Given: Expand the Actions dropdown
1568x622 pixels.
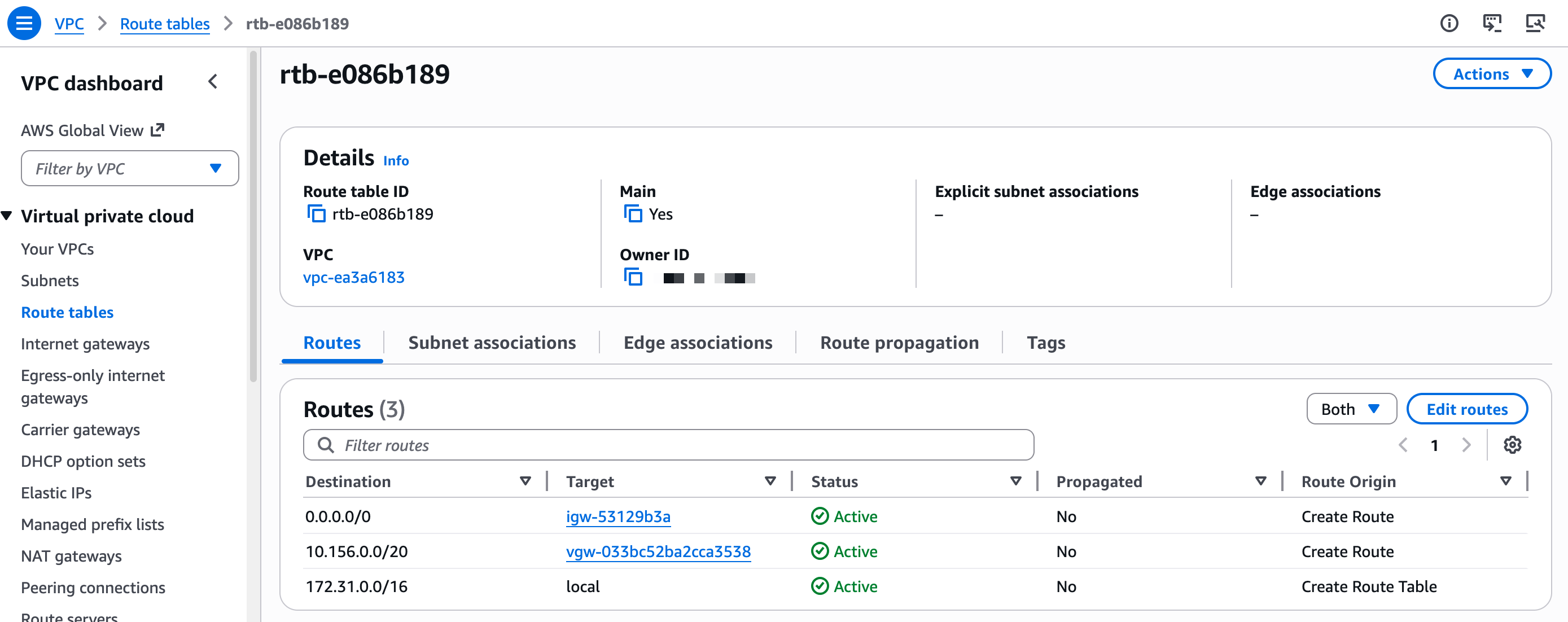Looking at the screenshot, I should tap(1491, 73).
